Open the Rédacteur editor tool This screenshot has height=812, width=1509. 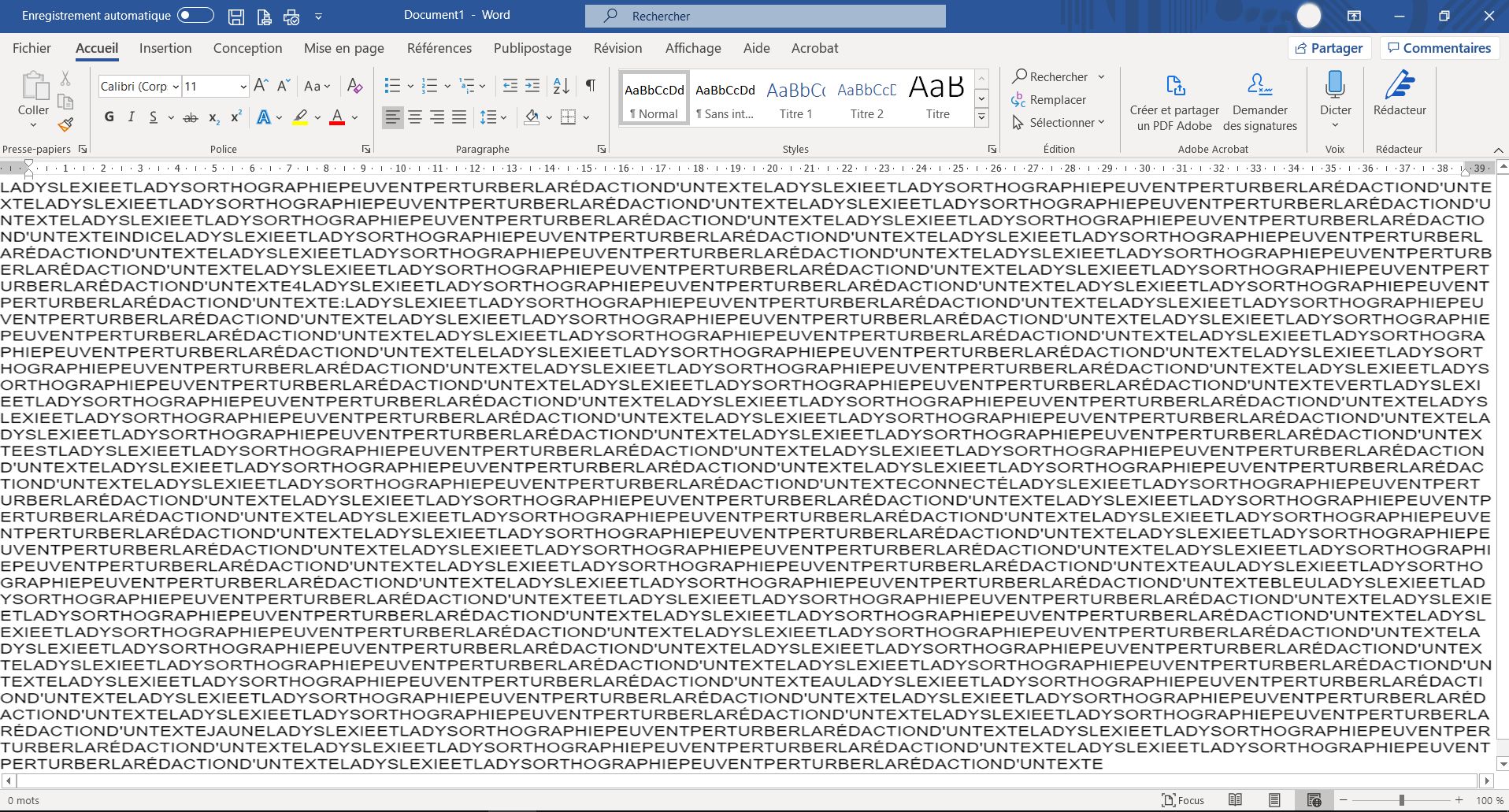(x=1399, y=93)
